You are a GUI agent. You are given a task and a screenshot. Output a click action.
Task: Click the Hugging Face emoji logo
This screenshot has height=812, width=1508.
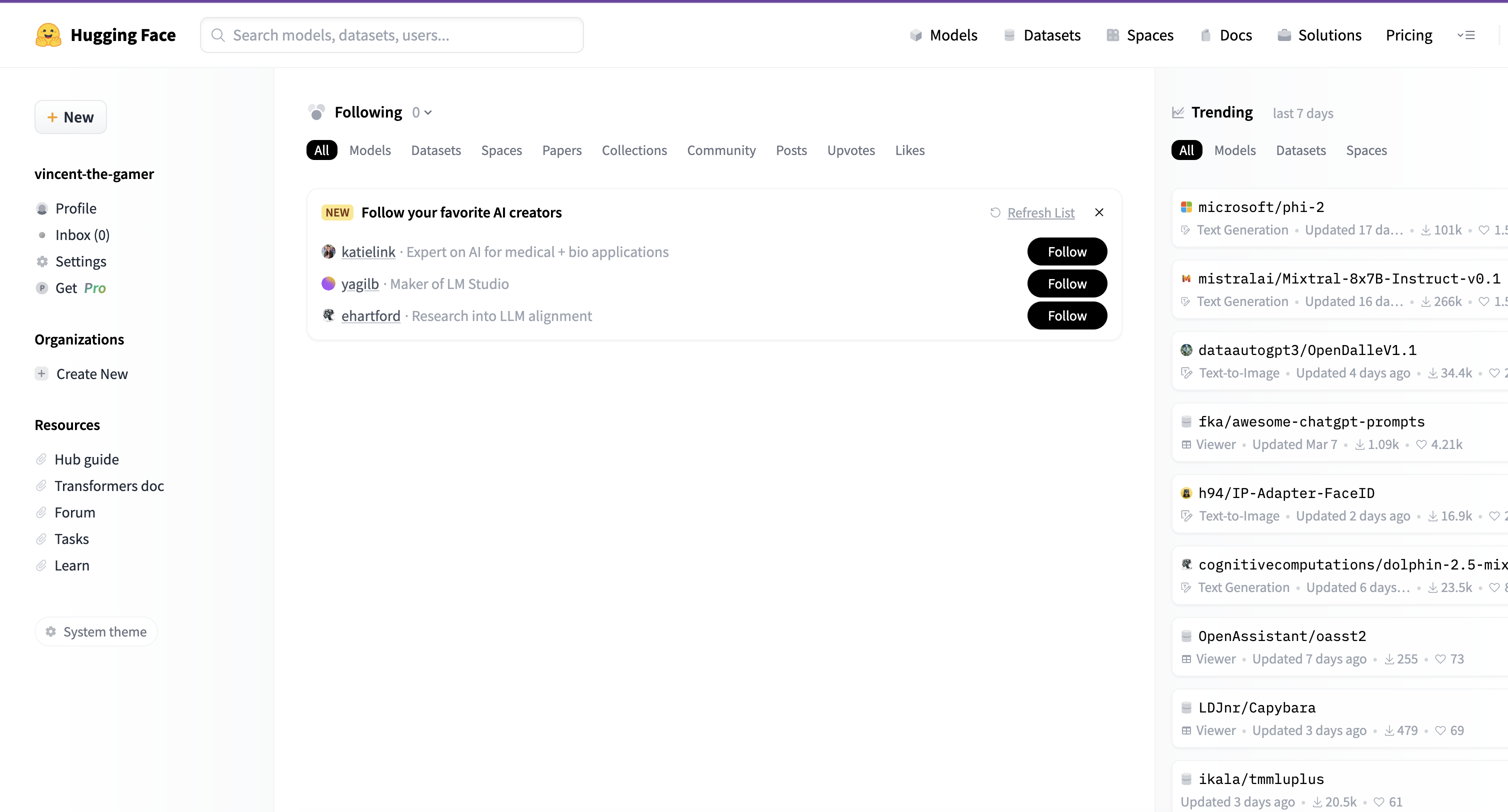coord(48,35)
